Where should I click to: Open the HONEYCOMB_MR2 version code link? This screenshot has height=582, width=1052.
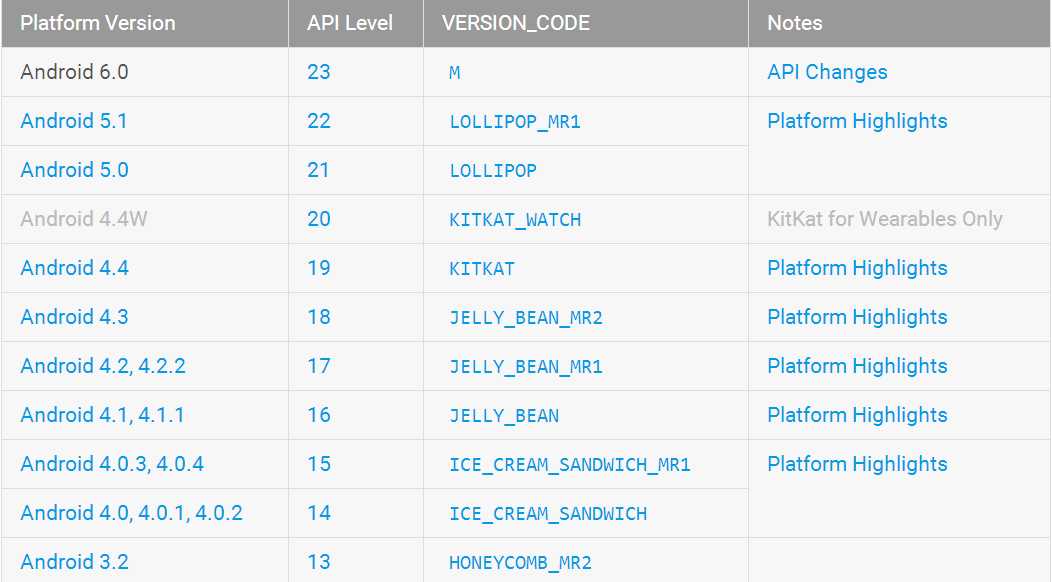[521, 563]
